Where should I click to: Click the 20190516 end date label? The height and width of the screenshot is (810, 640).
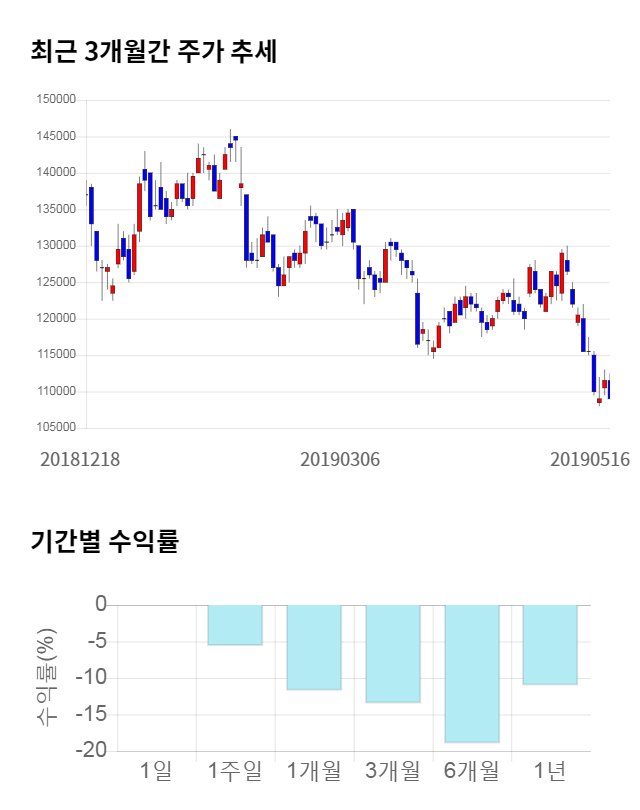[590, 459]
